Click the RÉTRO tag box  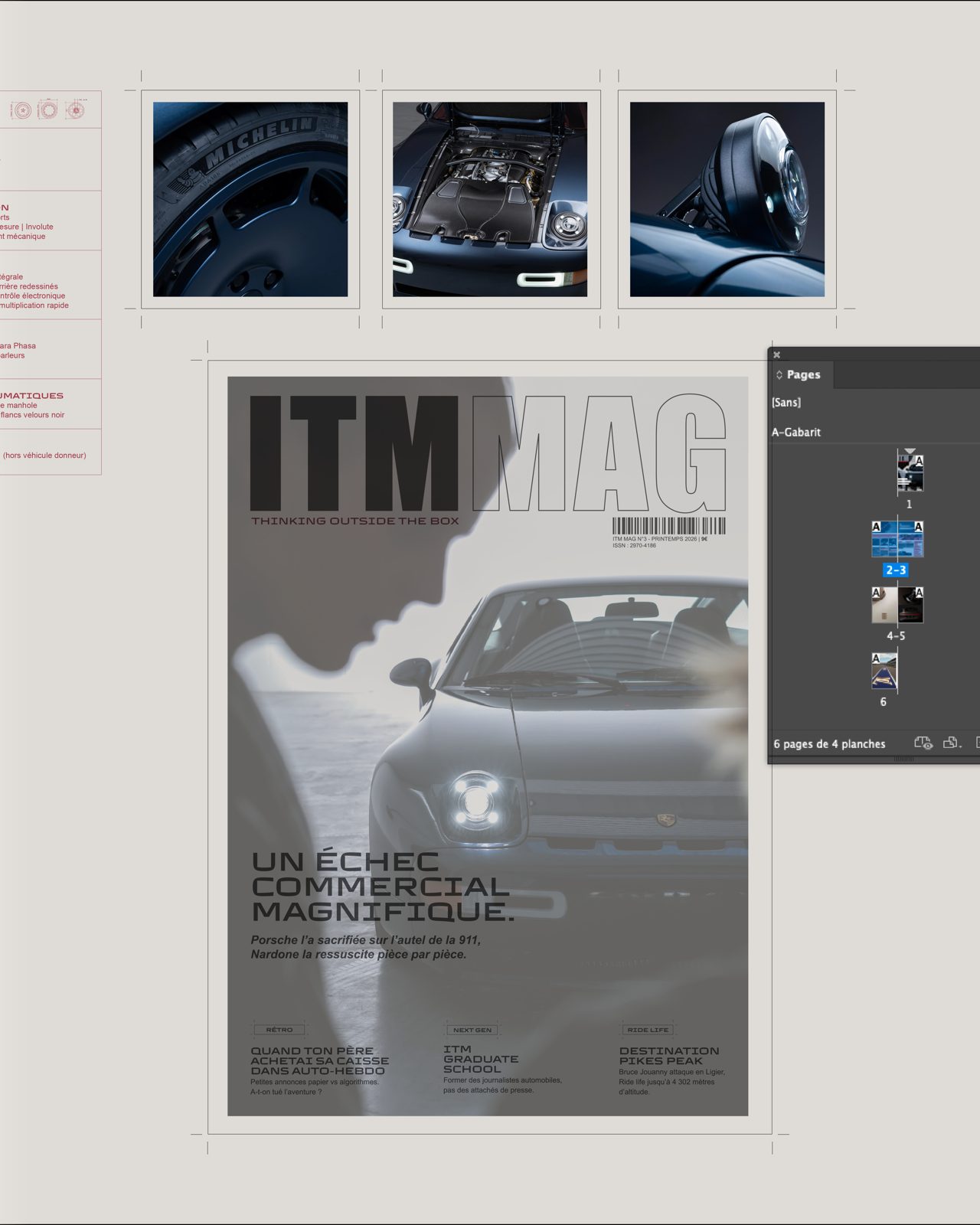point(279,1030)
